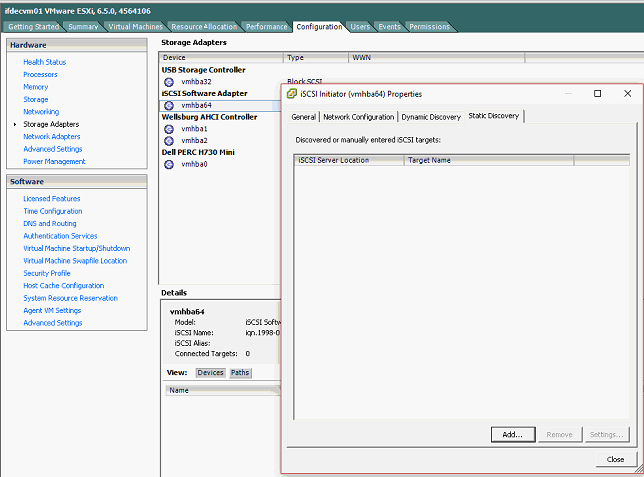Sort by the iSCSI Server Location column
The image size is (644, 477).
pos(348,160)
